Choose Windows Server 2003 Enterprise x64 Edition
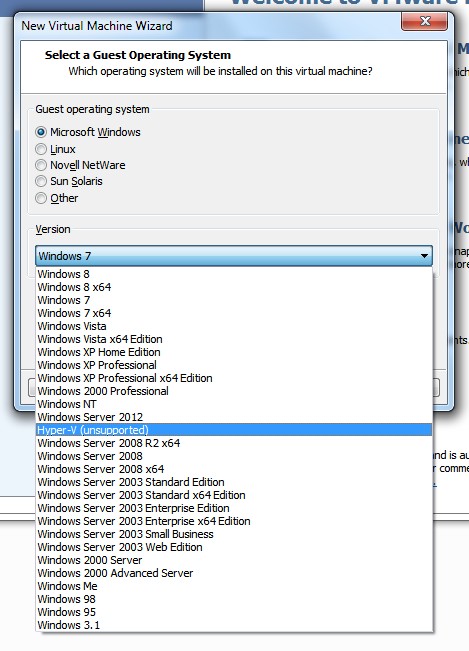This screenshot has width=469, height=651. point(234,521)
